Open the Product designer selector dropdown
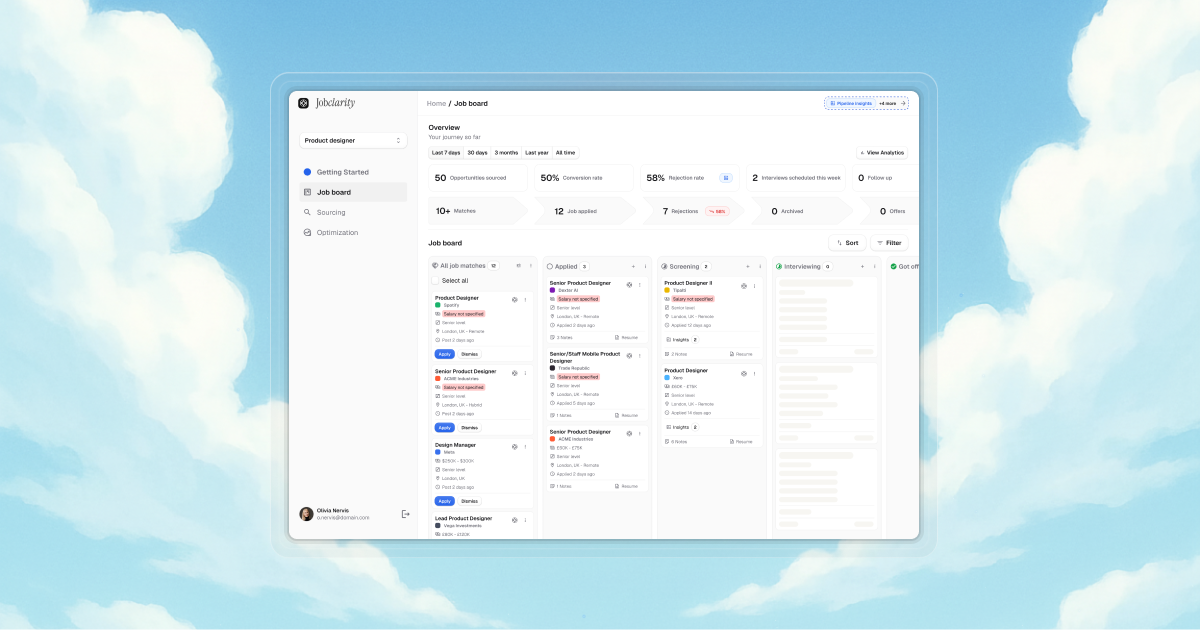1200x630 pixels. tap(353, 140)
